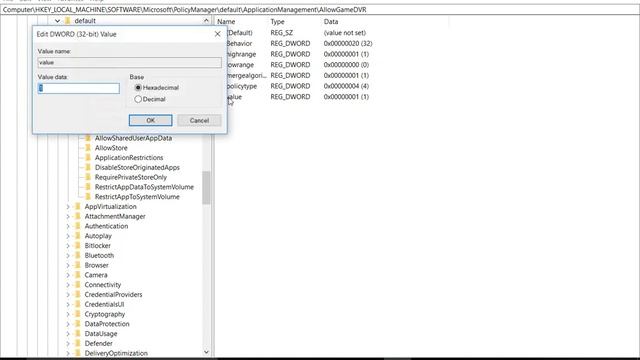The width and height of the screenshot is (640, 360).
Task: Click the DataProtection folder icon
Action: coord(78,324)
